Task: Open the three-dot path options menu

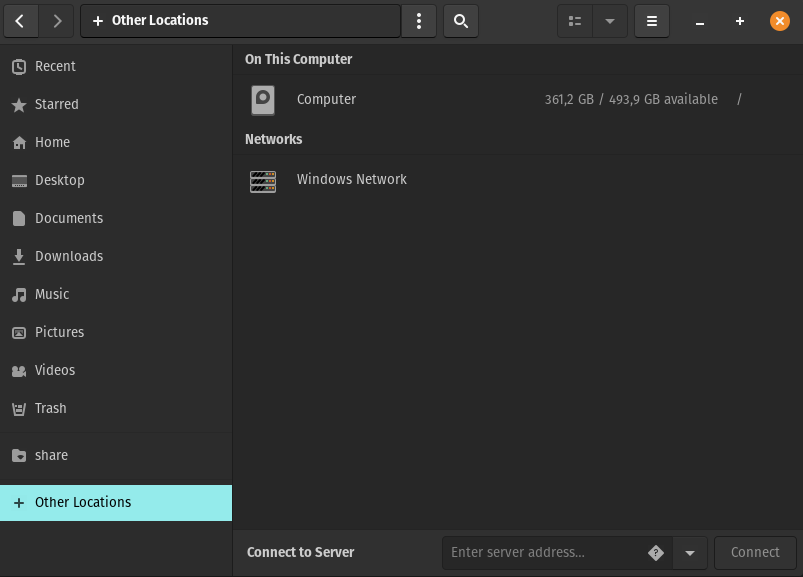Action: [419, 21]
